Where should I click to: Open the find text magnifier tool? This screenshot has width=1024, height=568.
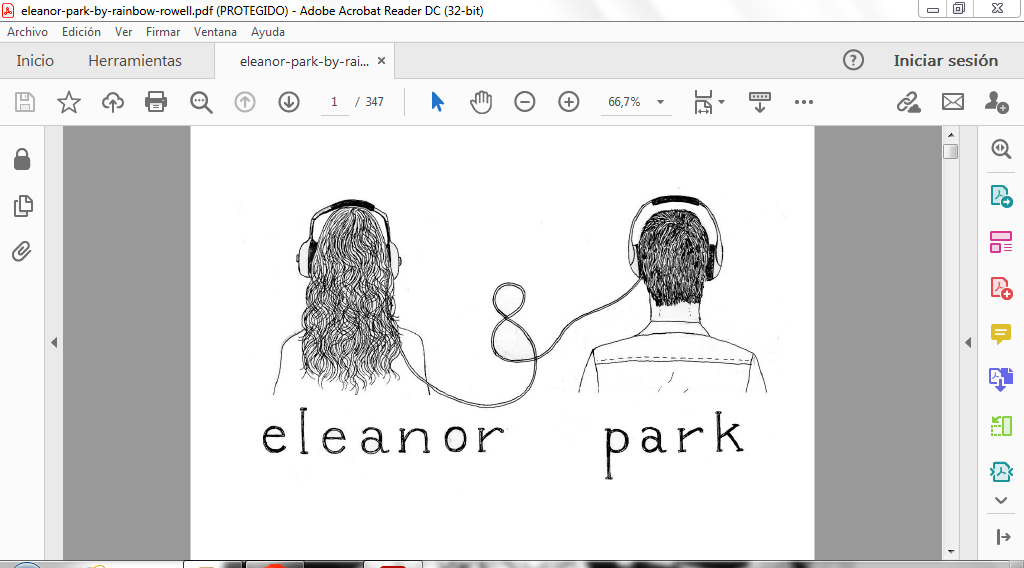tap(201, 102)
